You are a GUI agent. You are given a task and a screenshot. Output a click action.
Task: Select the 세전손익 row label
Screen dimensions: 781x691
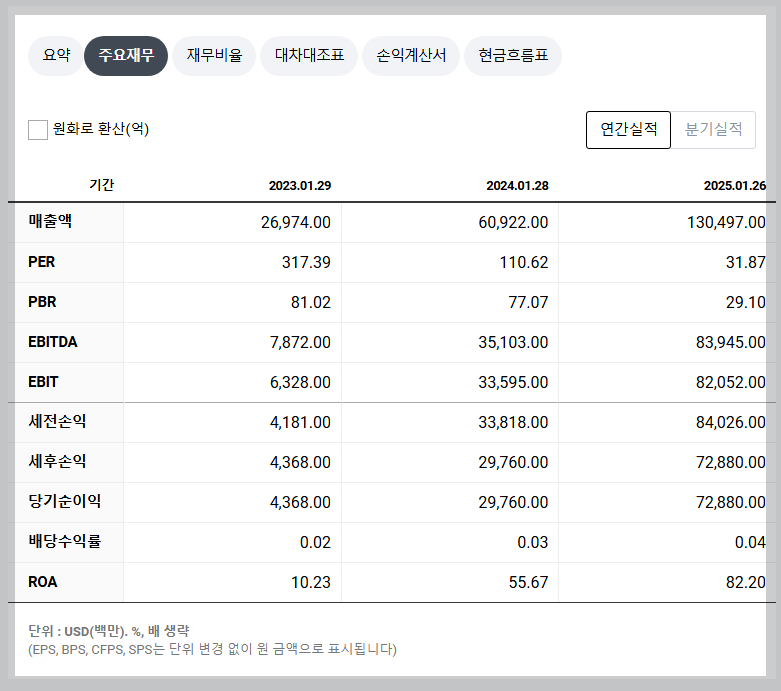coord(57,421)
